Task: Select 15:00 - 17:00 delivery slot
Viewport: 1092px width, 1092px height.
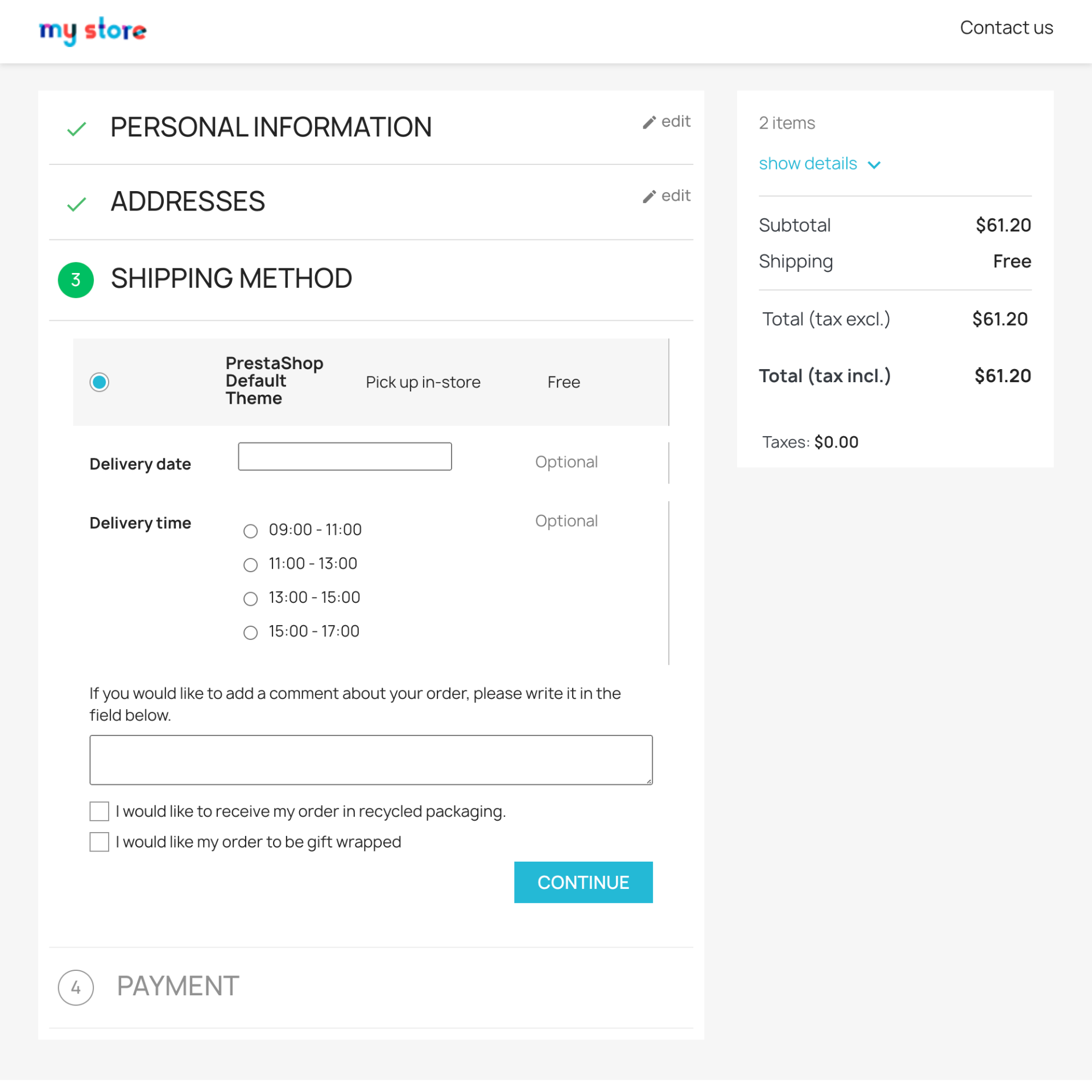Action: point(251,632)
